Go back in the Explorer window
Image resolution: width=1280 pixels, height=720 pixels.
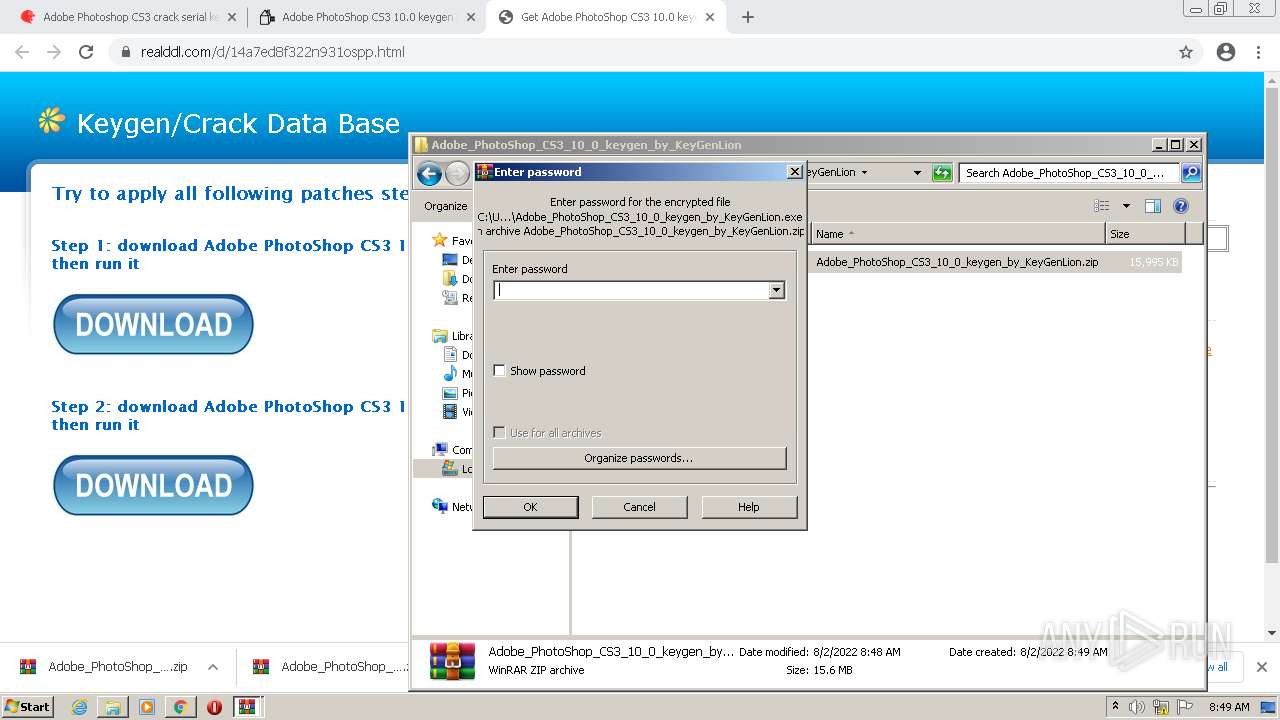(x=429, y=173)
